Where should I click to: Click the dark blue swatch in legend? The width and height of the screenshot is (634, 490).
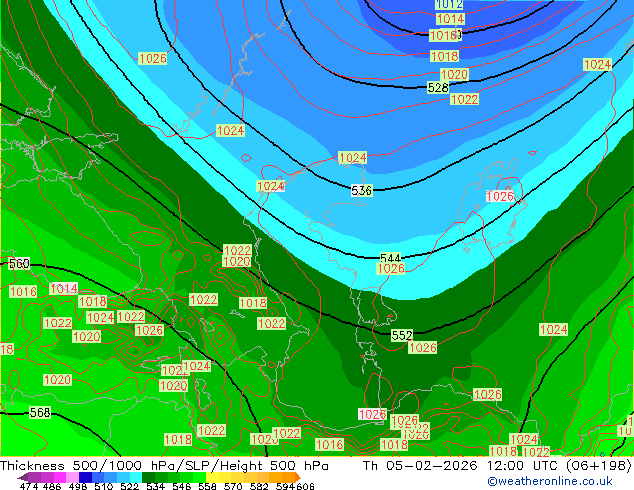pos(85,477)
